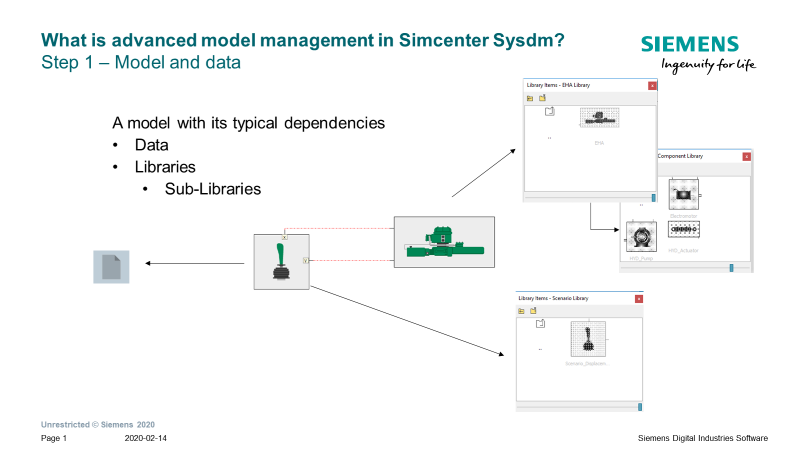Click the 'Library Items - Scenario Library' window title
This screenshot has width=800, height=450.
click(554, 298)
